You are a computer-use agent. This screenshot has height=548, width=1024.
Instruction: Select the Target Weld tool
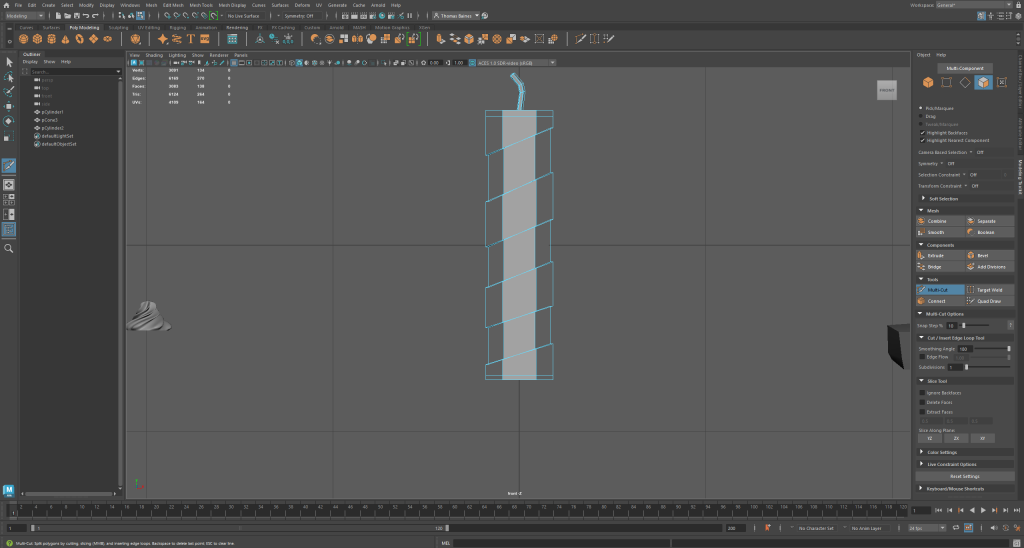(x=989, y=290)
